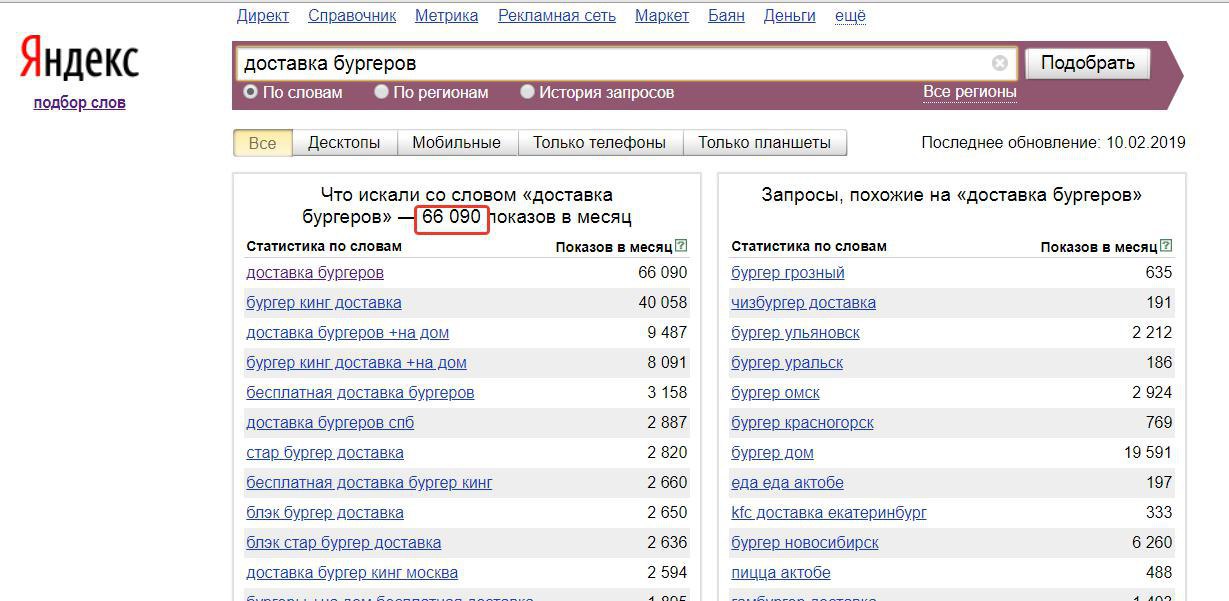Open the Деньги link
The width and height of the screenshot is (1229, 601).
790,16
